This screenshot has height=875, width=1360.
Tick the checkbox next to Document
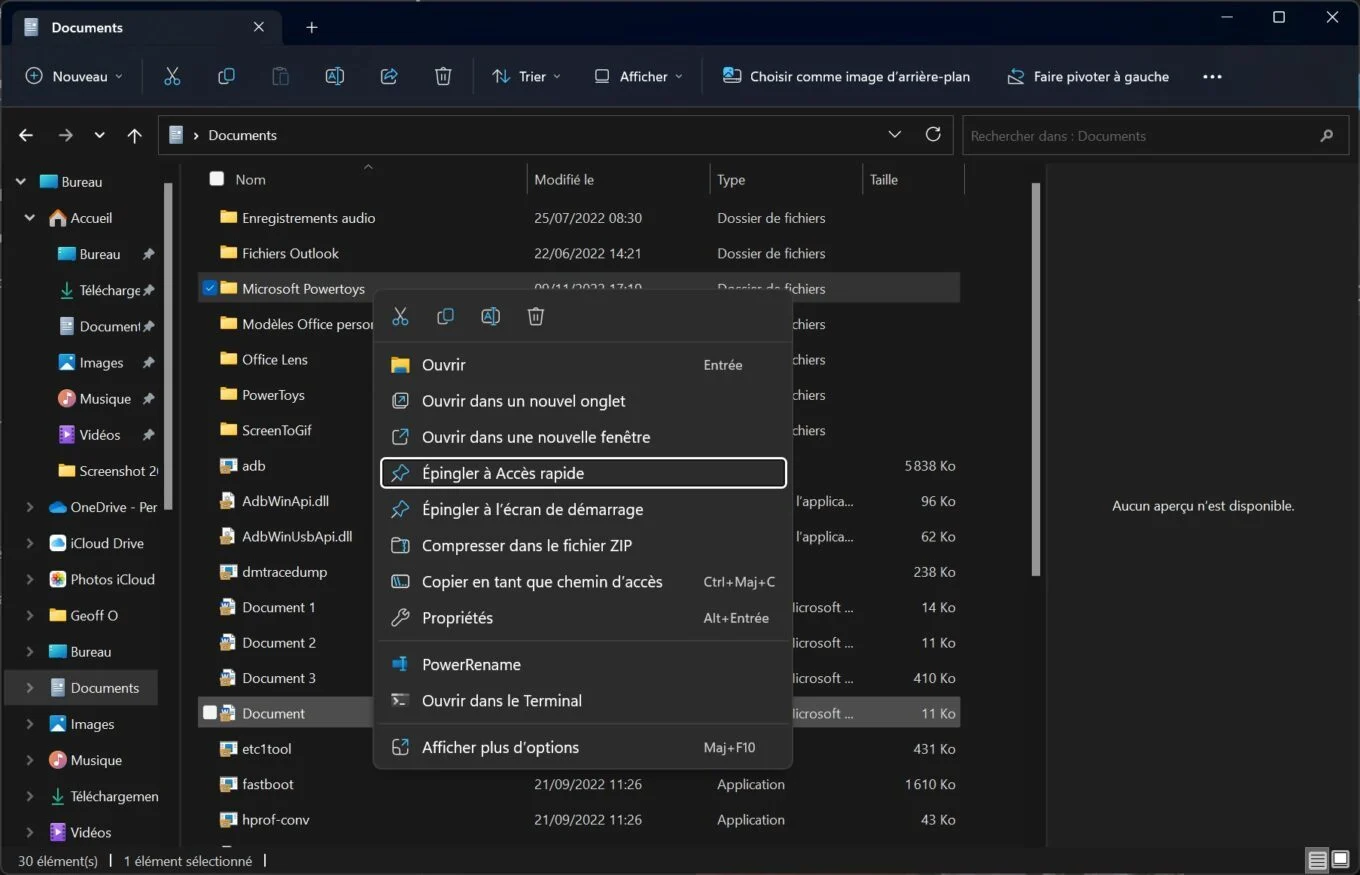pos(209,713)
